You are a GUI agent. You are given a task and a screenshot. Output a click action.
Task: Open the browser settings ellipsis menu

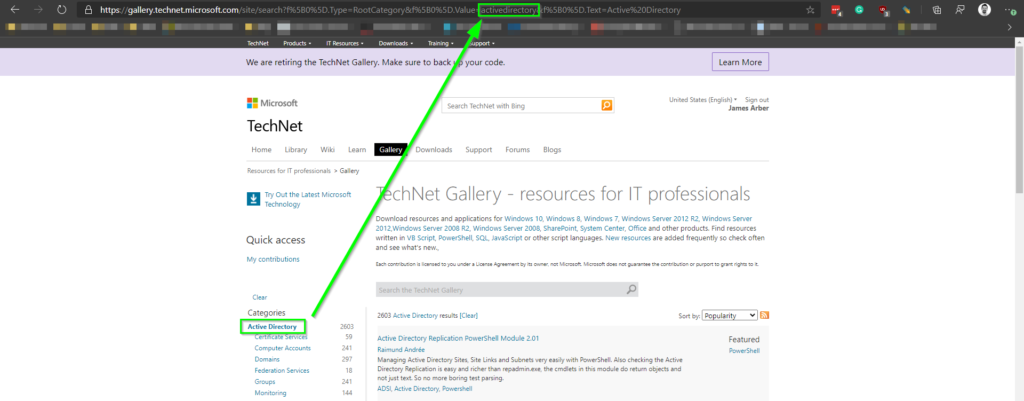click(1010, 10)
